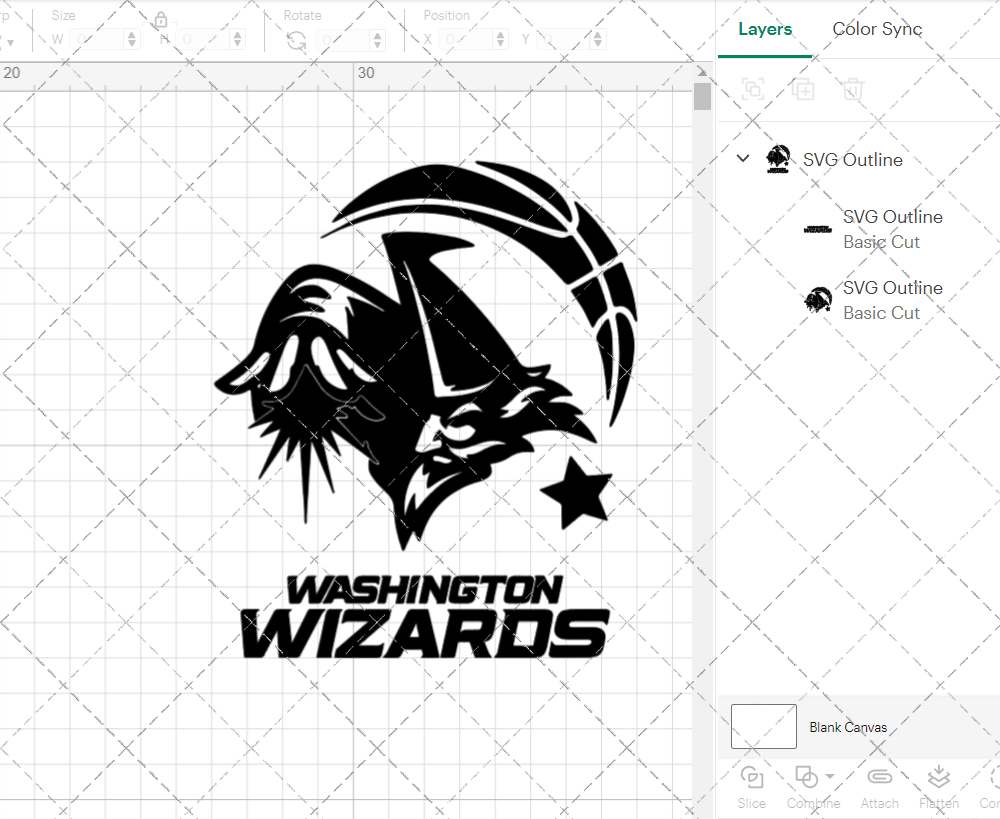Click the Blank Canvas color swatch
Screen dimensions: 1000x819
pyautogui.click(x=763, y=727)
